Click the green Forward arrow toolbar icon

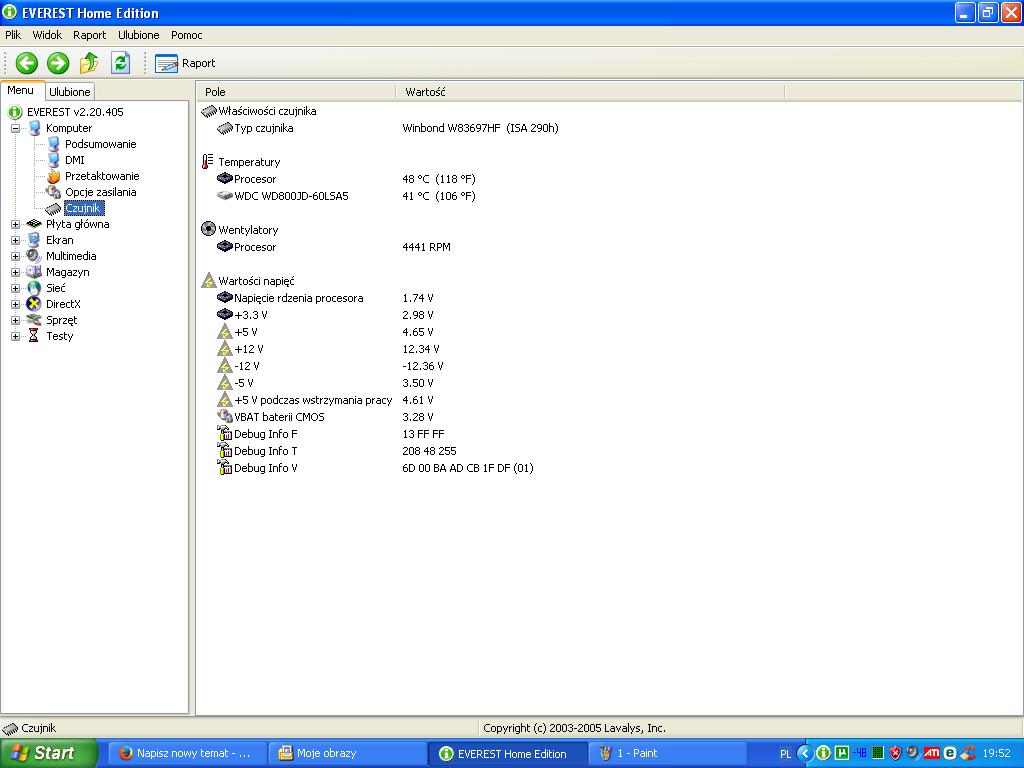pyautogui.click(x=58, y=63)
